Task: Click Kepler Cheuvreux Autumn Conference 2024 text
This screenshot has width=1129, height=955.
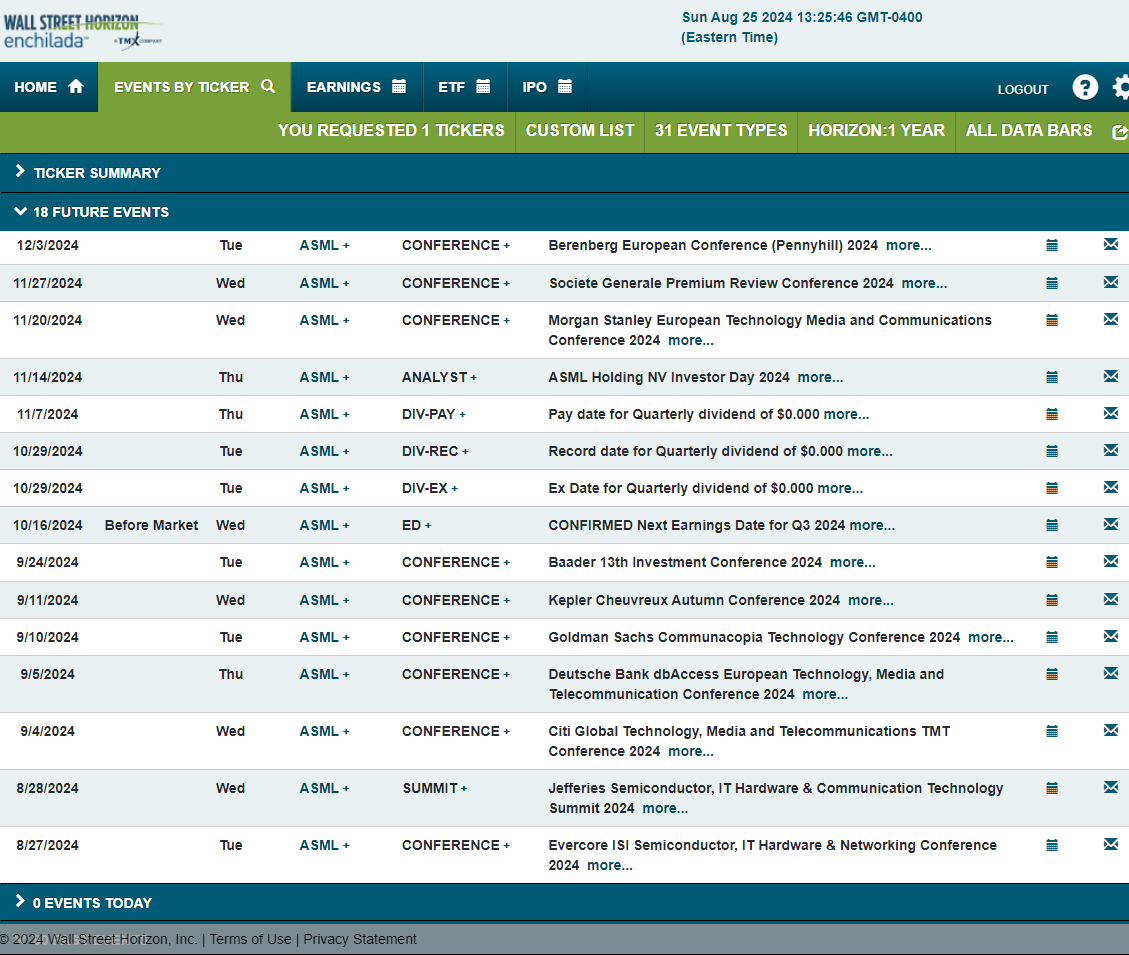Action: click(x=694, y=600)
